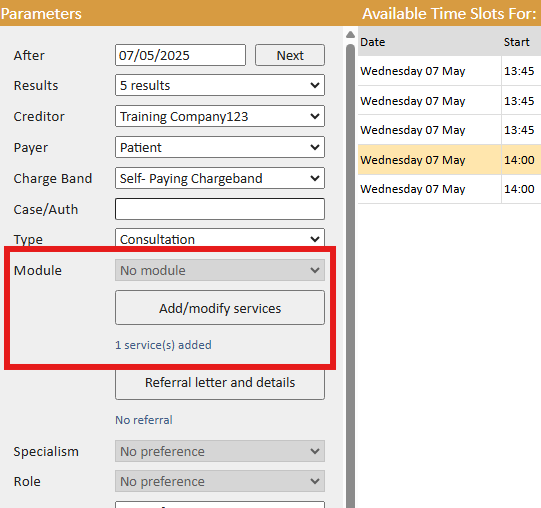Open the Role preference dropdown
541x508 pixels.
click(x=220, y=481)
